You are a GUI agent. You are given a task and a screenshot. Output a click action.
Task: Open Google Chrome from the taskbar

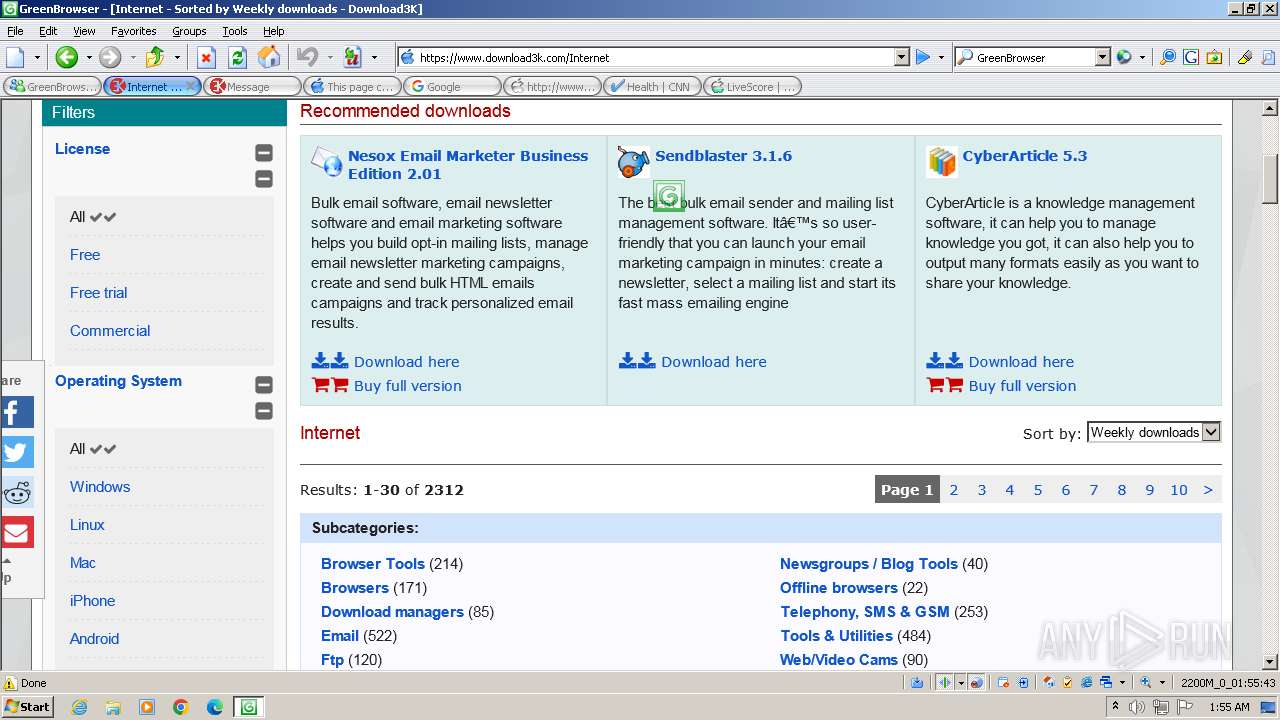181,707
